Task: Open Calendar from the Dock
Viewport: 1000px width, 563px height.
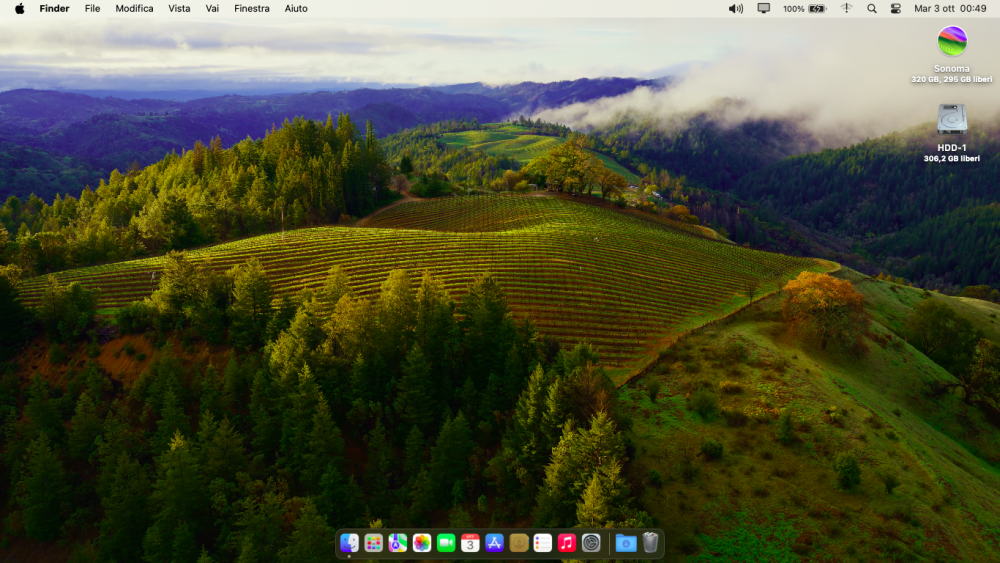Action: (x=470, y=543)
